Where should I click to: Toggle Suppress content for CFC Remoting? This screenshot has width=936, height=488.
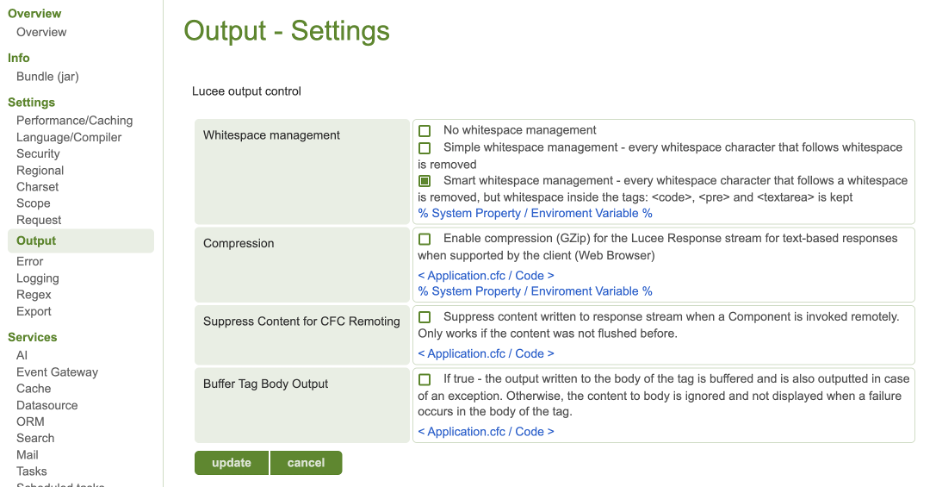pyautogui.click(x=425, y=317)
